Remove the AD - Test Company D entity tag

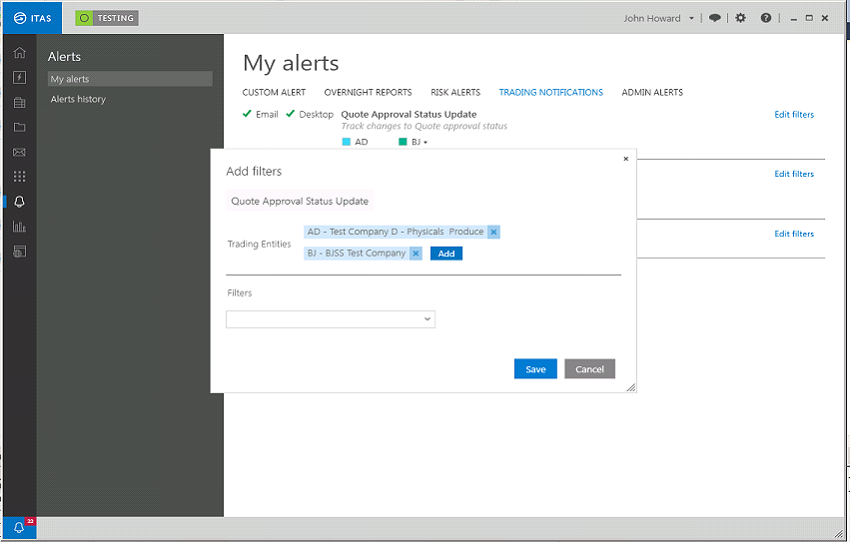click(493, 232)
